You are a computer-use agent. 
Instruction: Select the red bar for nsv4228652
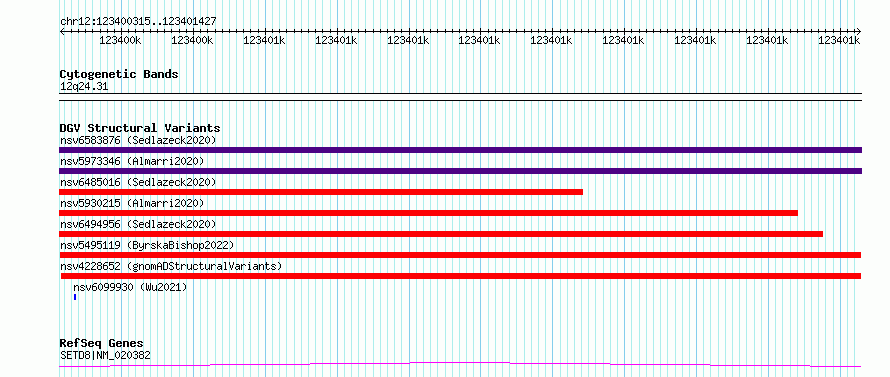(x=461, y=276)
